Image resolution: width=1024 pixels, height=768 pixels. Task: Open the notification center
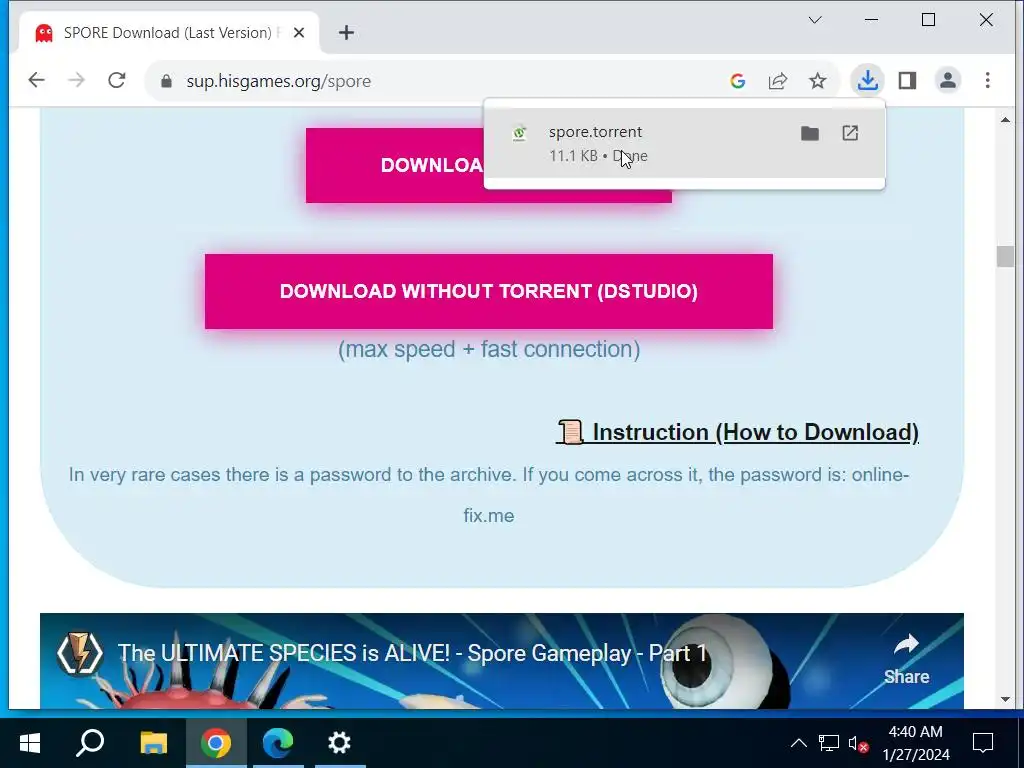(983, 743)
